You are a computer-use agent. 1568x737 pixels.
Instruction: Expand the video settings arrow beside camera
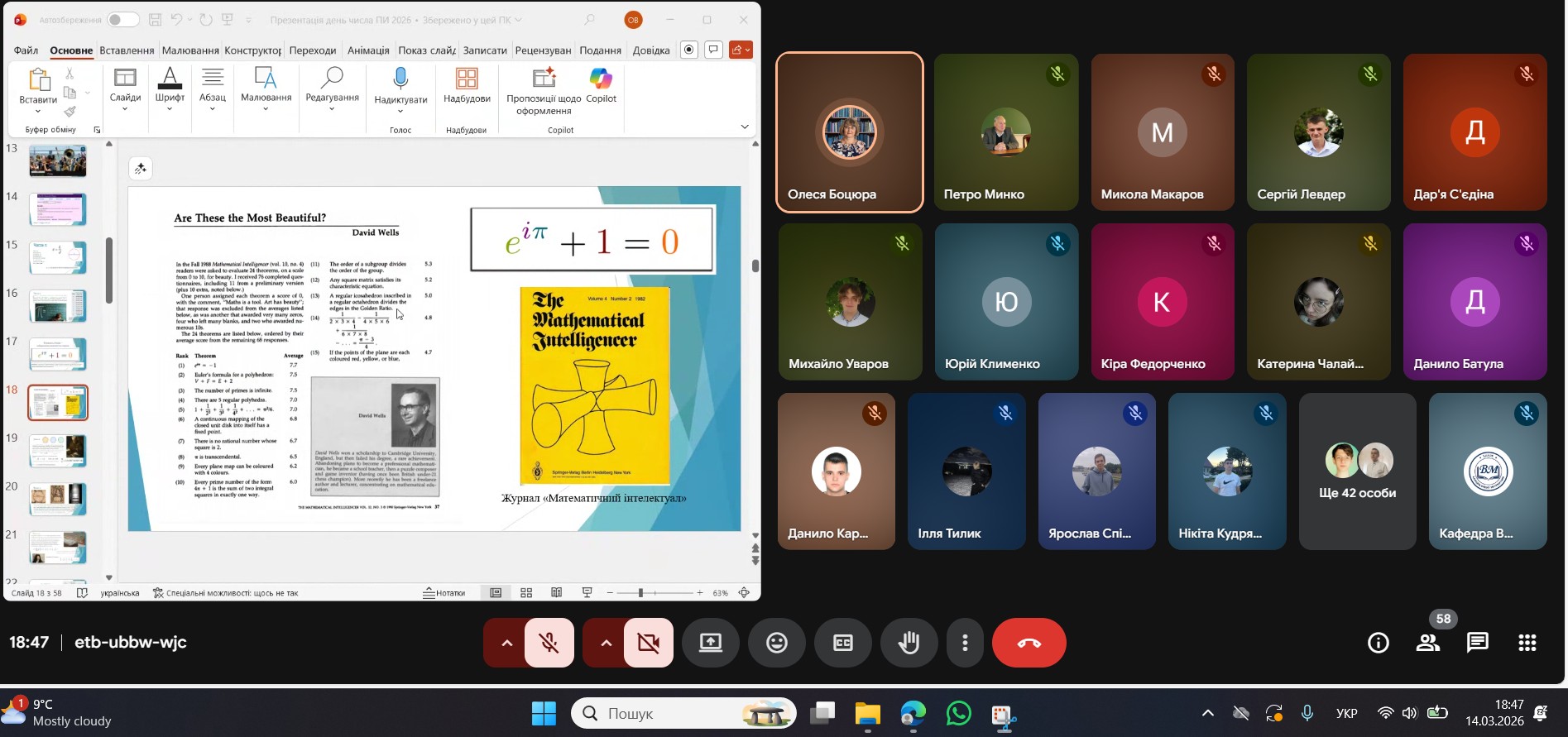click(606, 643)
